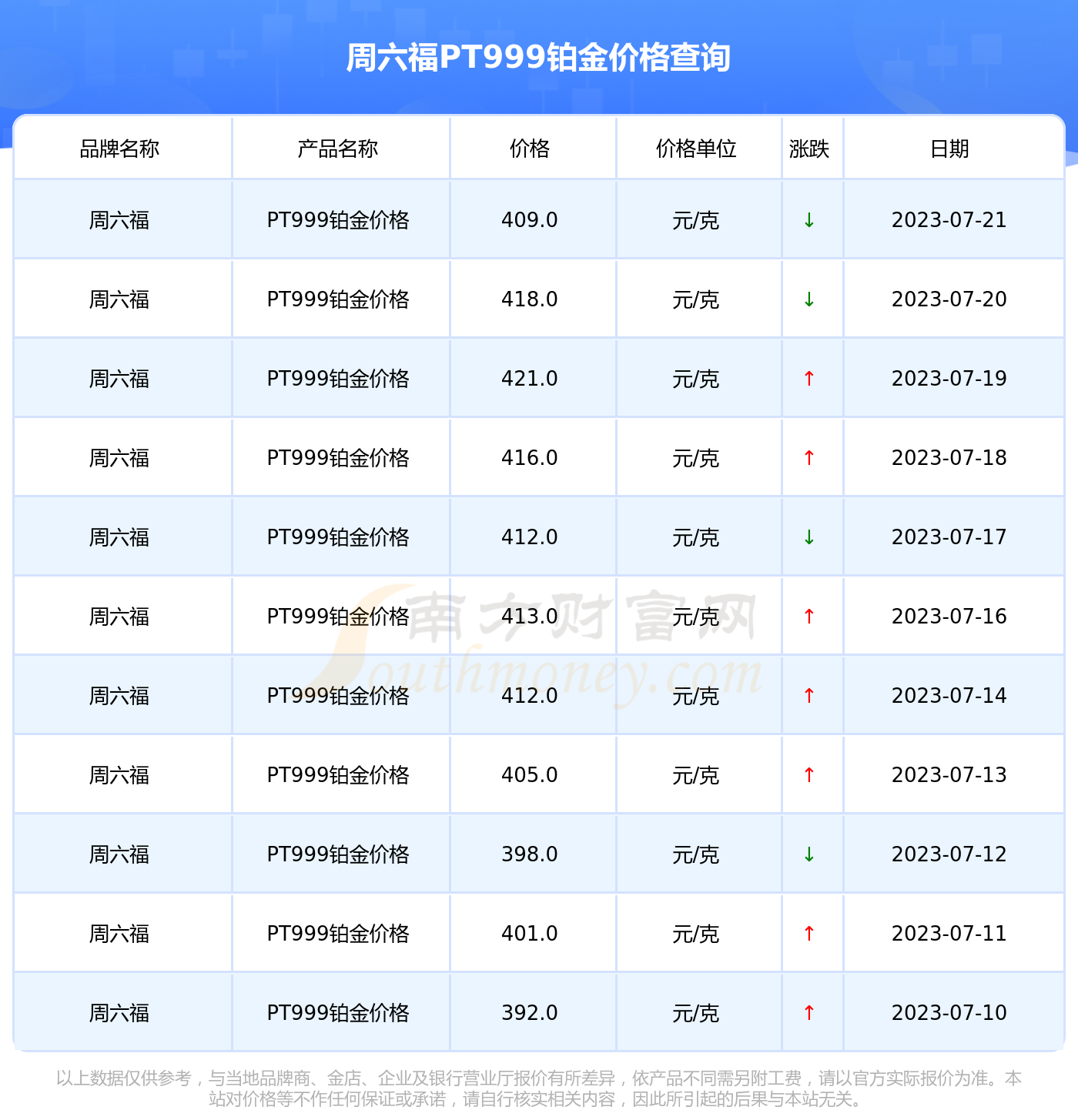The image size is (1078, 1120).
Task: Select the price 398.0
Action: [530, 854]
